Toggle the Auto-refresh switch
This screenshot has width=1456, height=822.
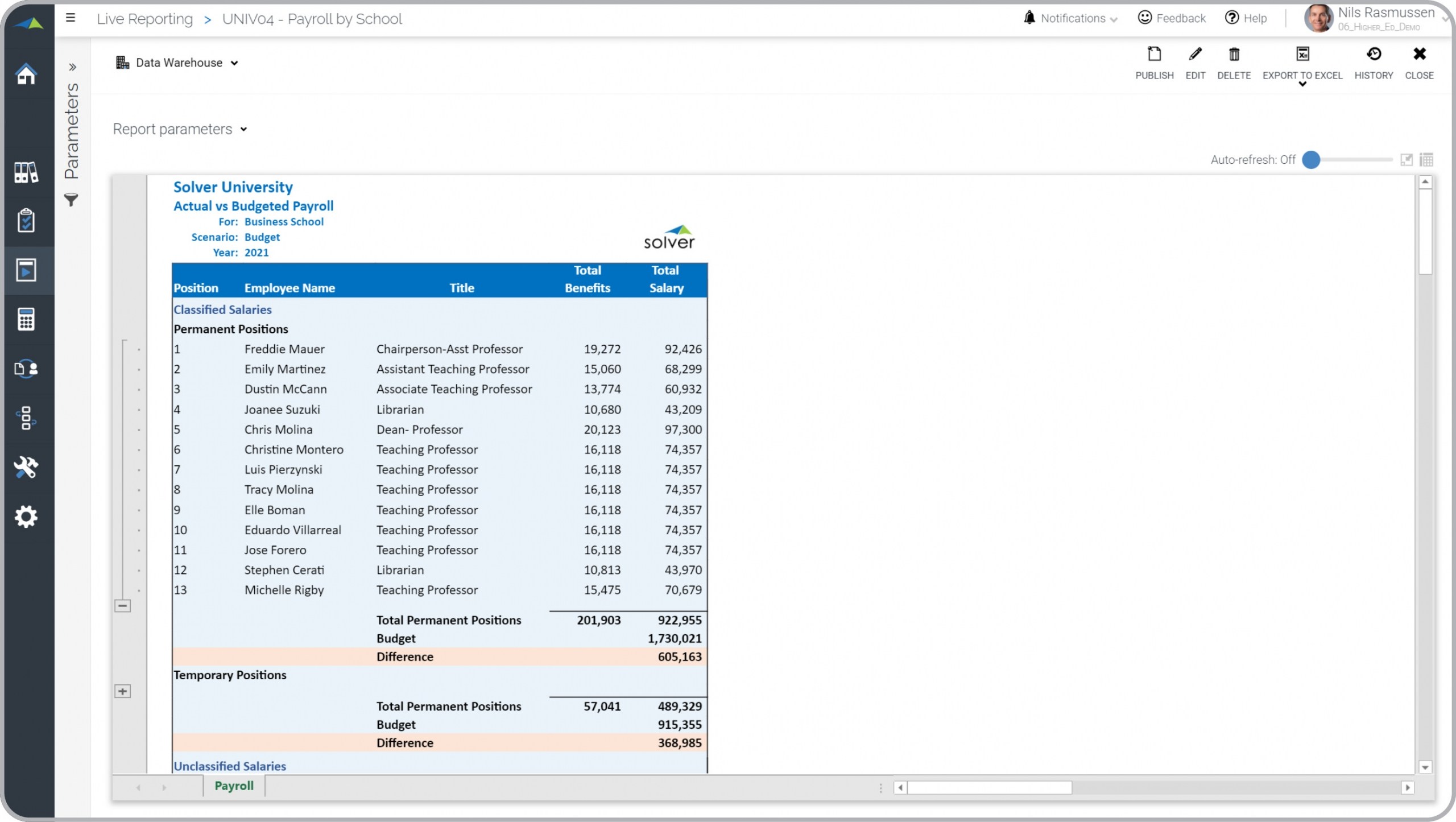click(1312, 160)
